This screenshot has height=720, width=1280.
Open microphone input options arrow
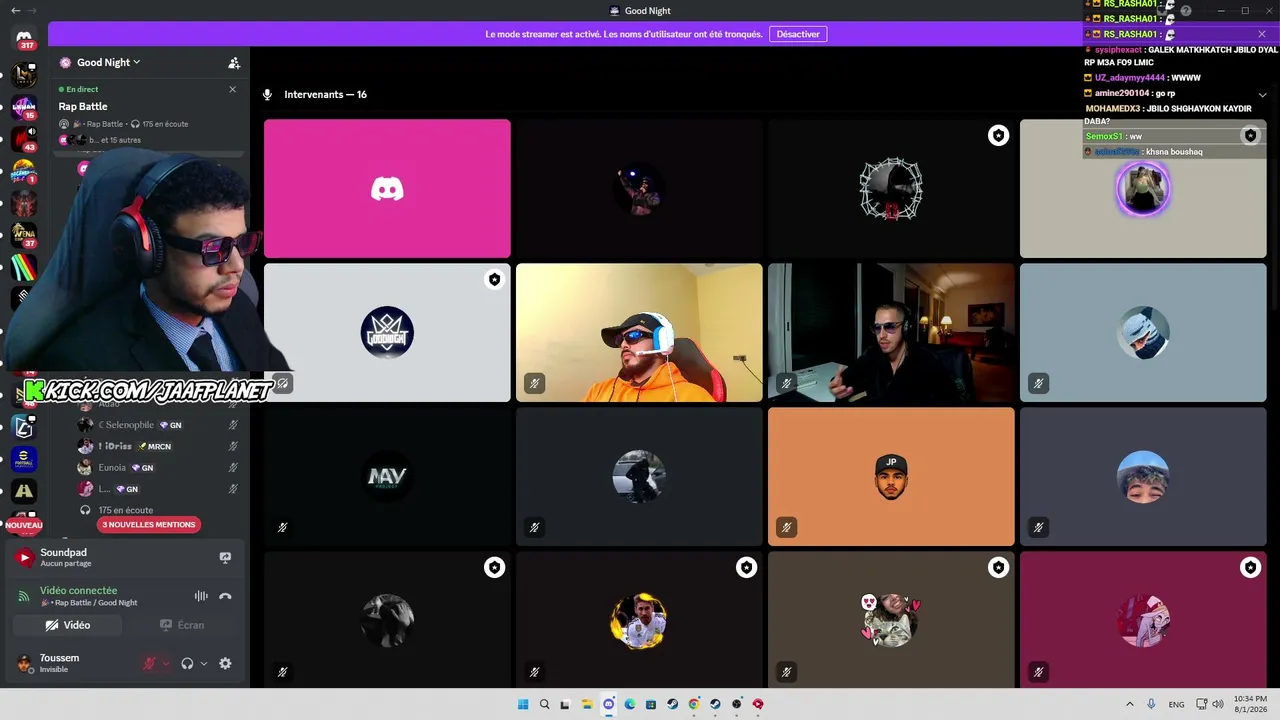(166, 663)
